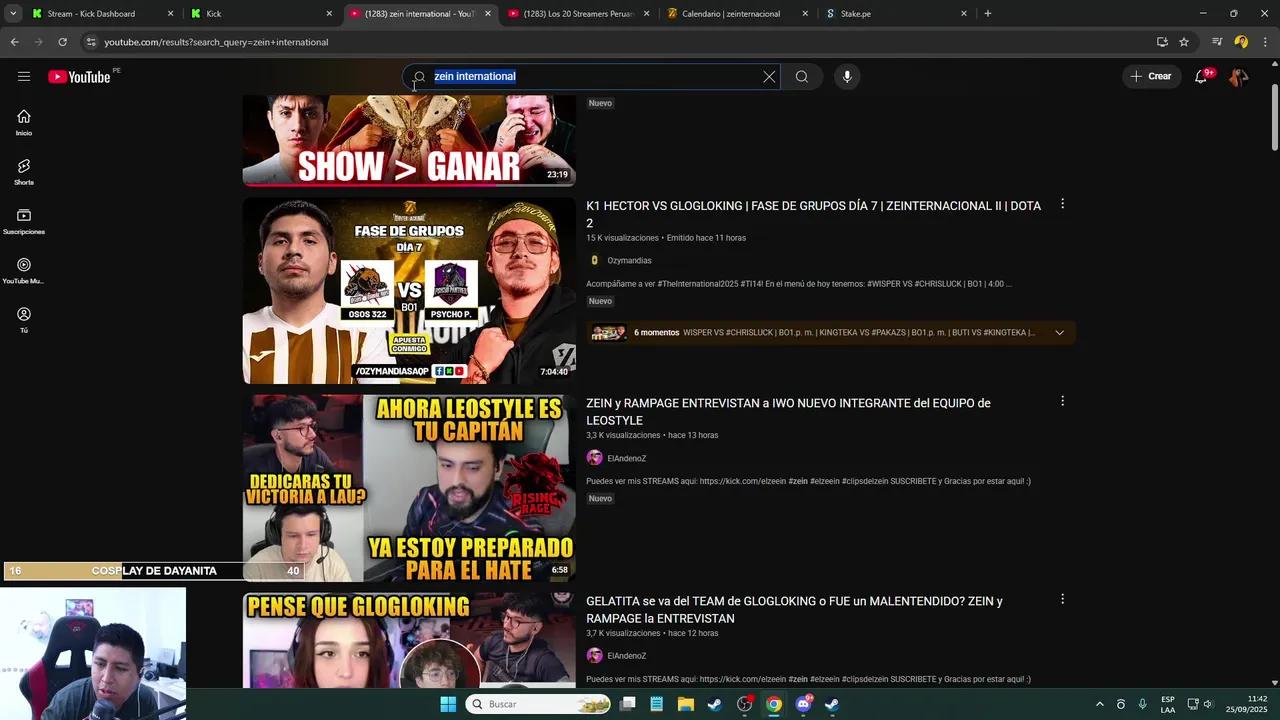This screenshot has width=1280, height=720.
Task: Start voice search with the microphone
Action: (847, 77)
